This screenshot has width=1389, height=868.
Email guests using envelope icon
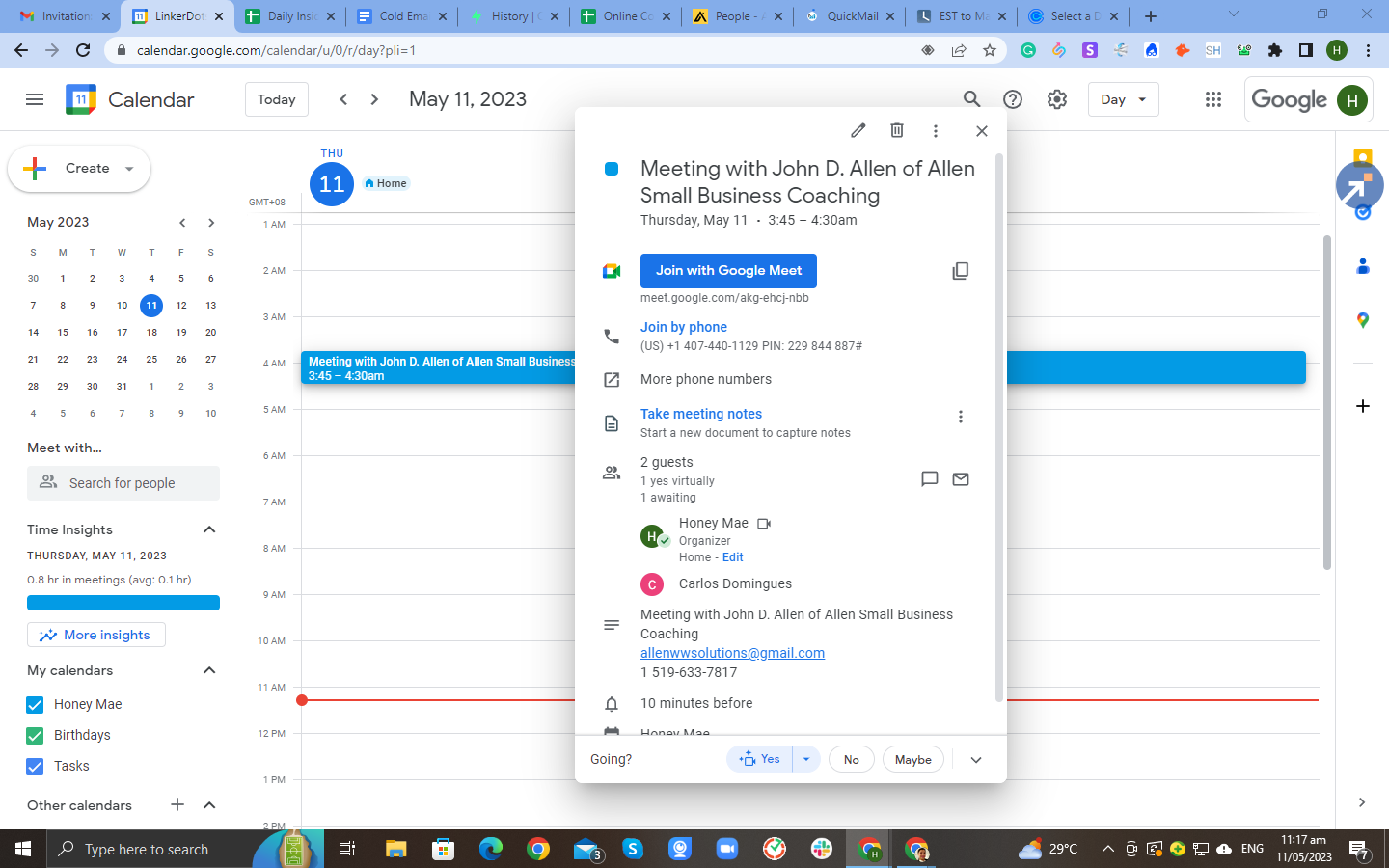(x=961, y=479)
